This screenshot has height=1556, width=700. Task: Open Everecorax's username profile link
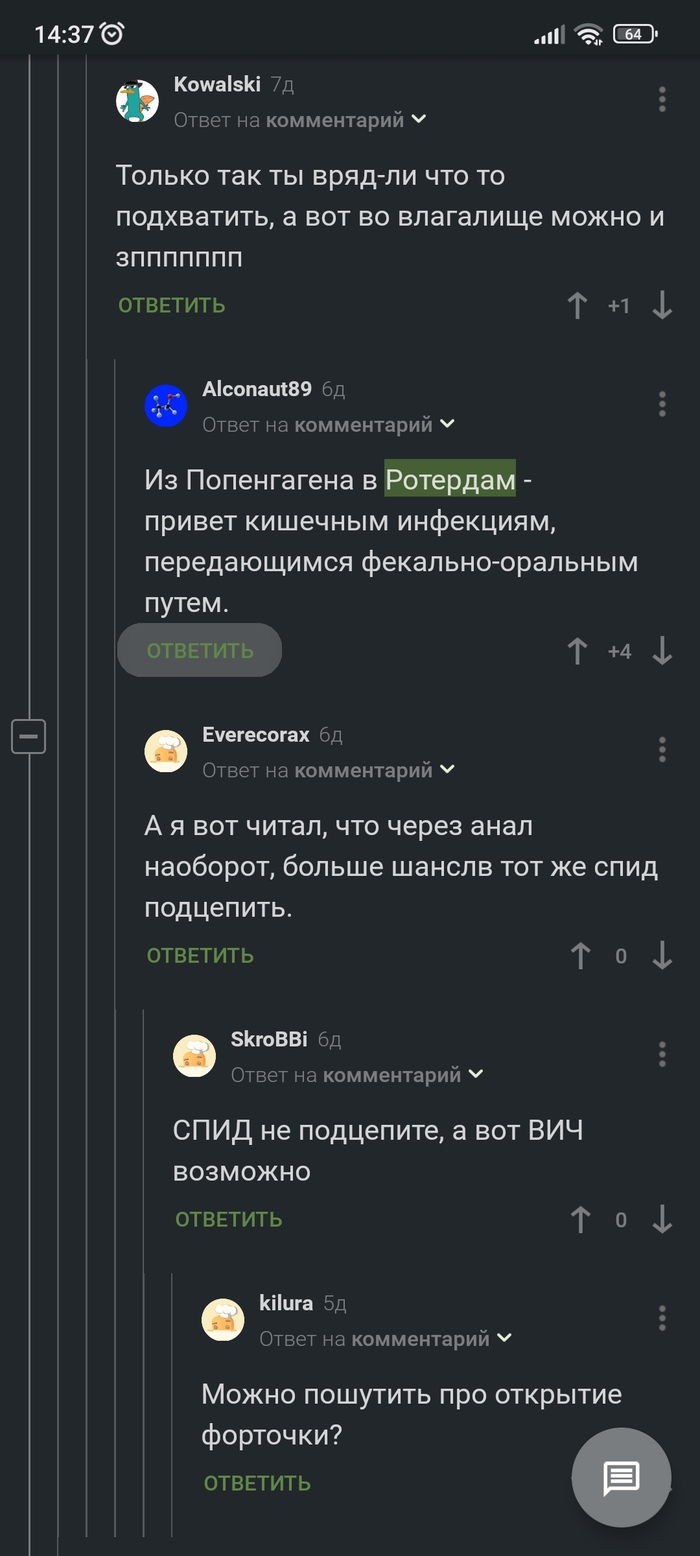(x=256, y=735)
